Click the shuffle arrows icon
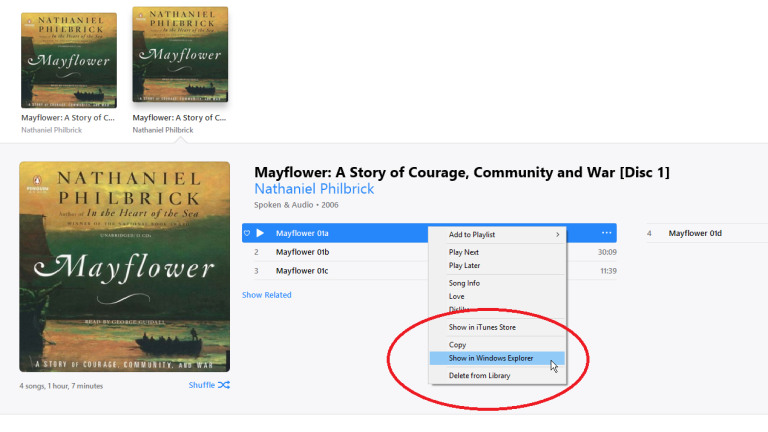This screenshot has height=432, width=768. [x=224, y=385]
